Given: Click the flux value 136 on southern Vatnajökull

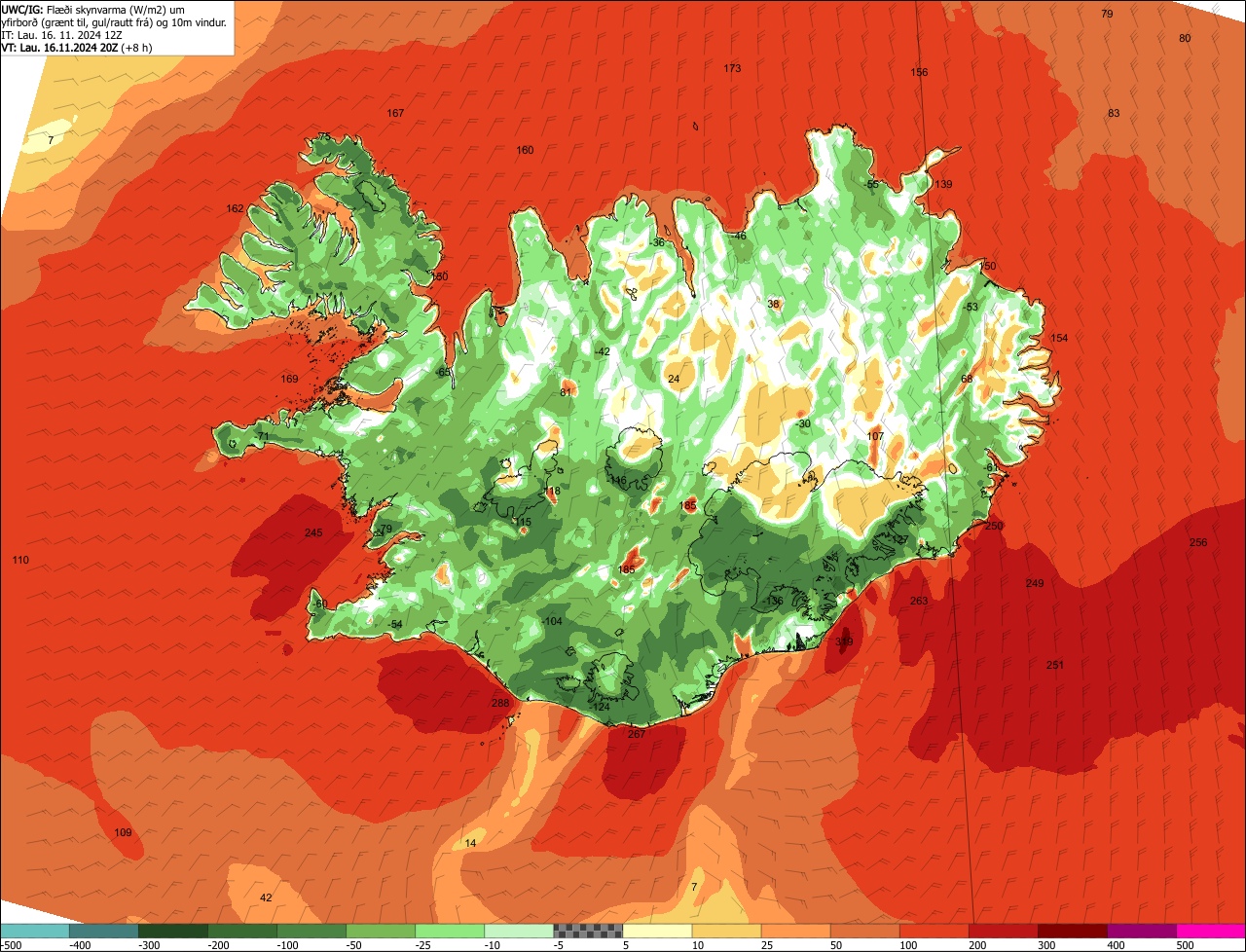Looking at the screenshot, I should pyautogui.click(x=774, y=601).
